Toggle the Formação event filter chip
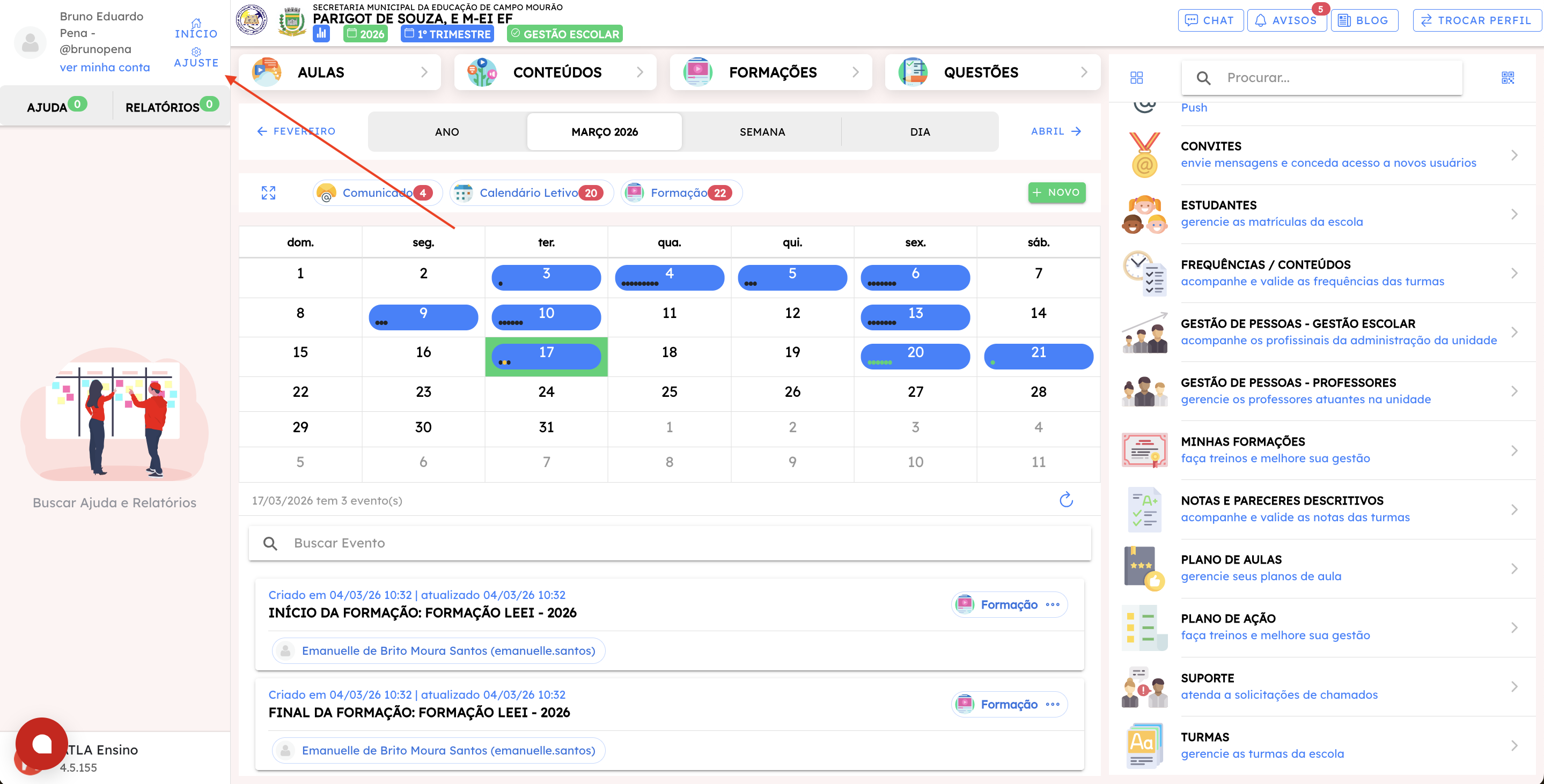This screenshot has width=1544, height=784. click(681, 193)
